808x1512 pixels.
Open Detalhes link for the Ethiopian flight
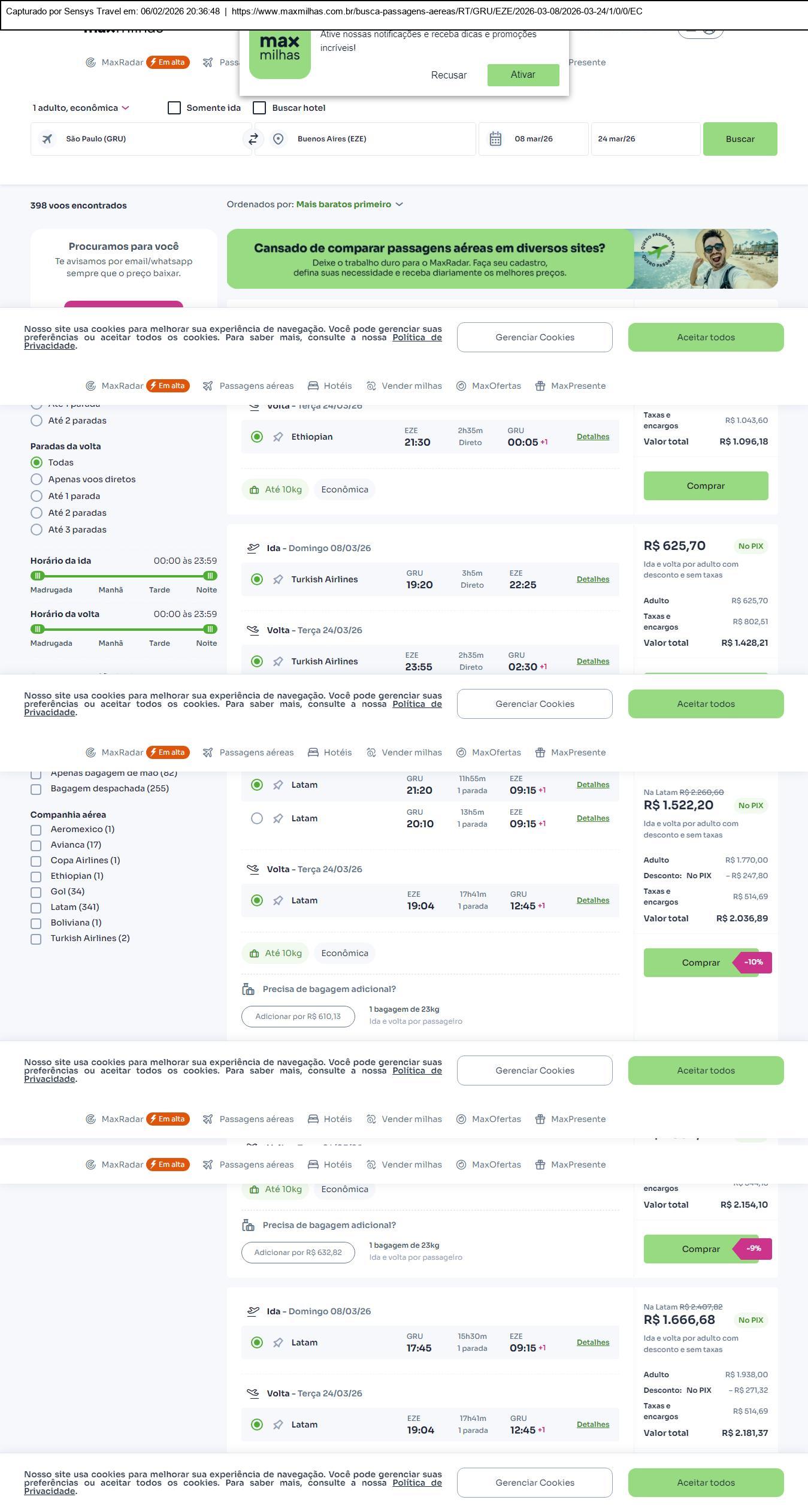(x=593, y=437)
